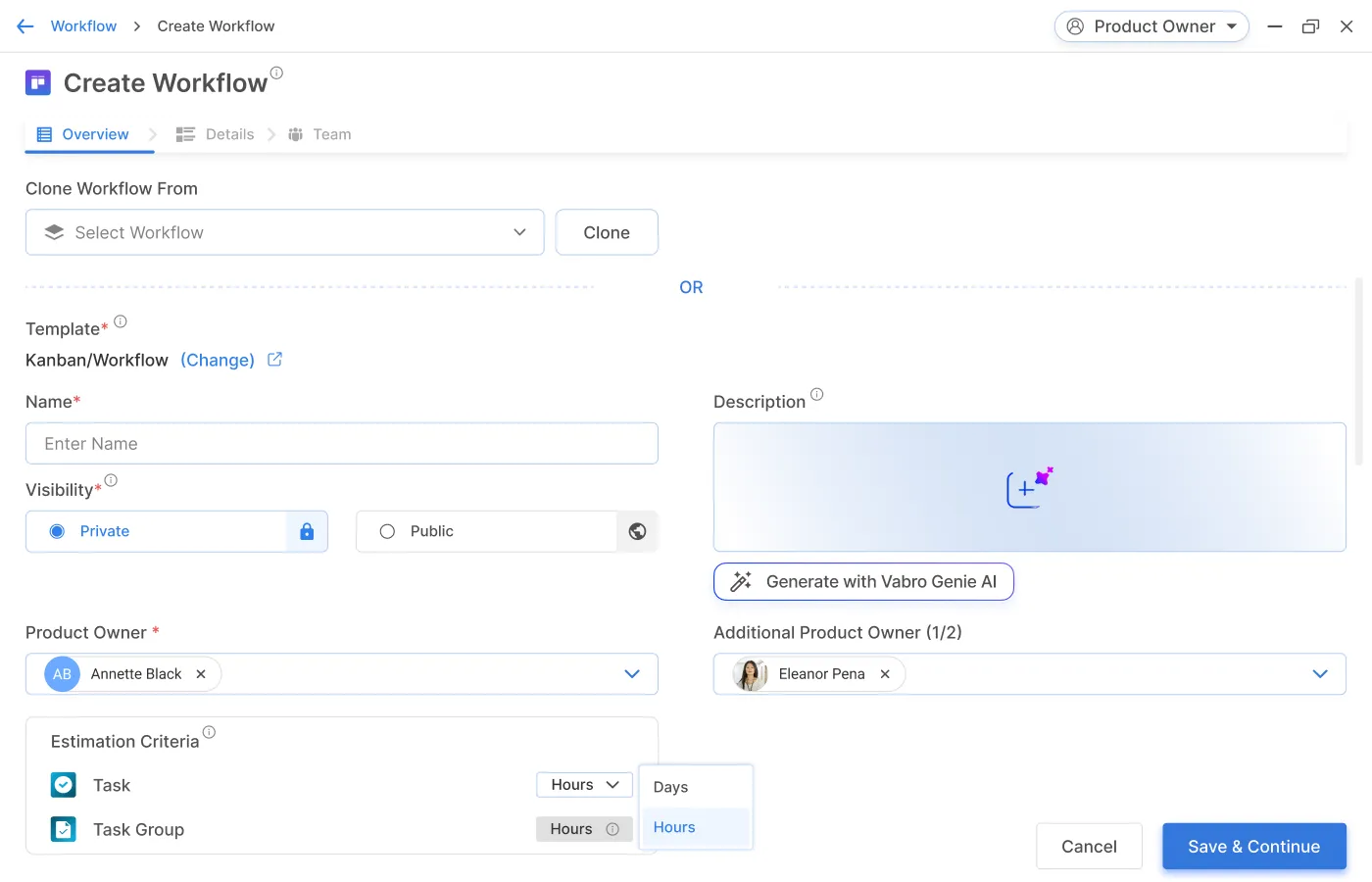Click the Task Group icon in Estimation Criteria
The width and height of the screenshot is (1372, 882).
point(63,828)
